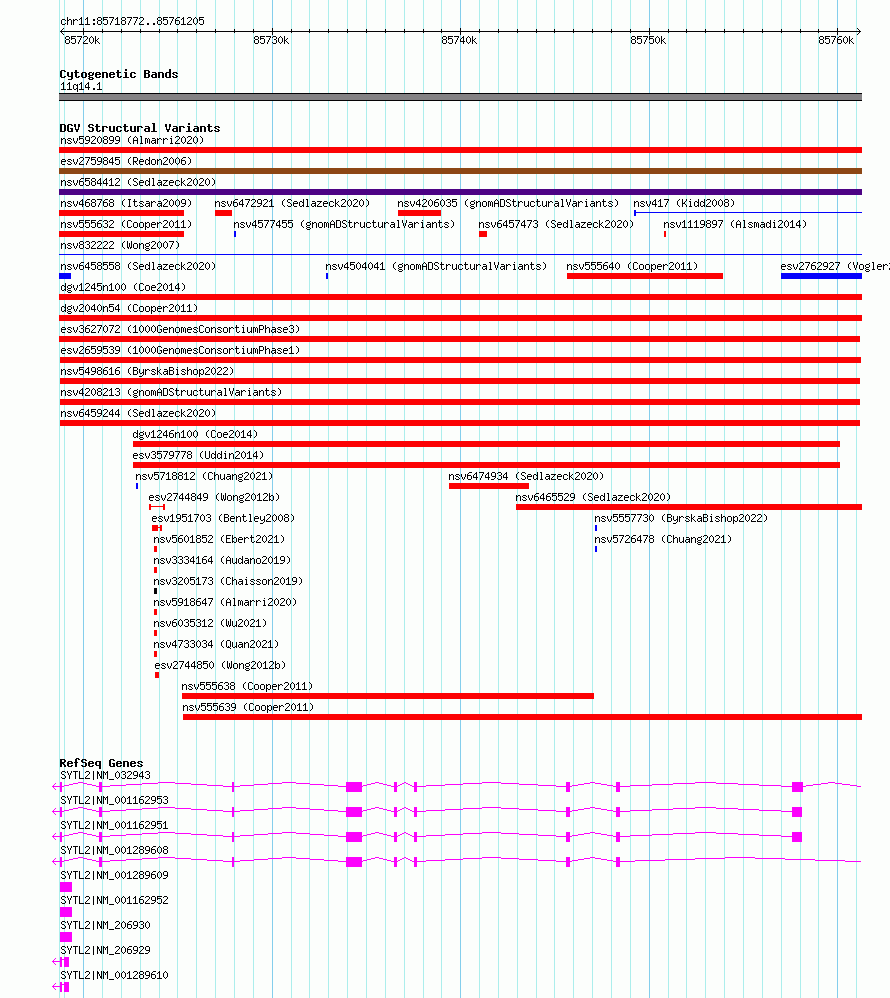Click the 85760k ruler label
Screen dimensions: 890x998
point(836,40)
